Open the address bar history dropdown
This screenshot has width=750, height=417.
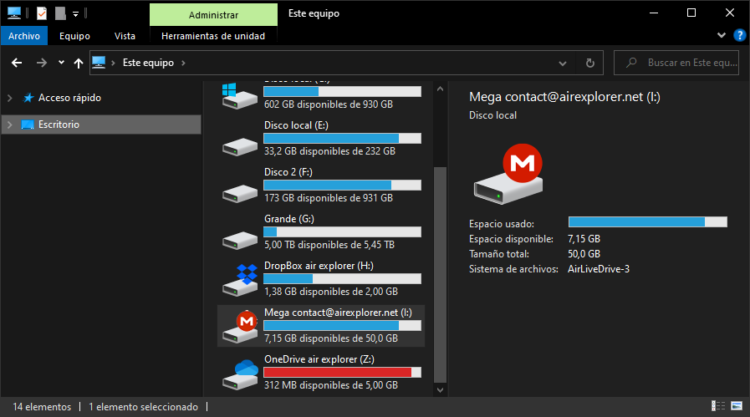pos(566,63)
